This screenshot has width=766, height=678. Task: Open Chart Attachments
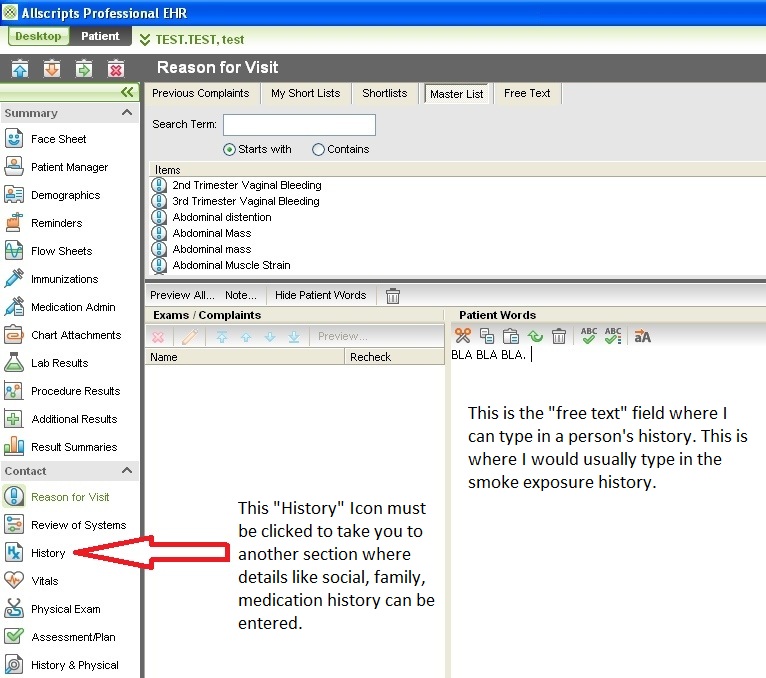(x=76, y=335)
